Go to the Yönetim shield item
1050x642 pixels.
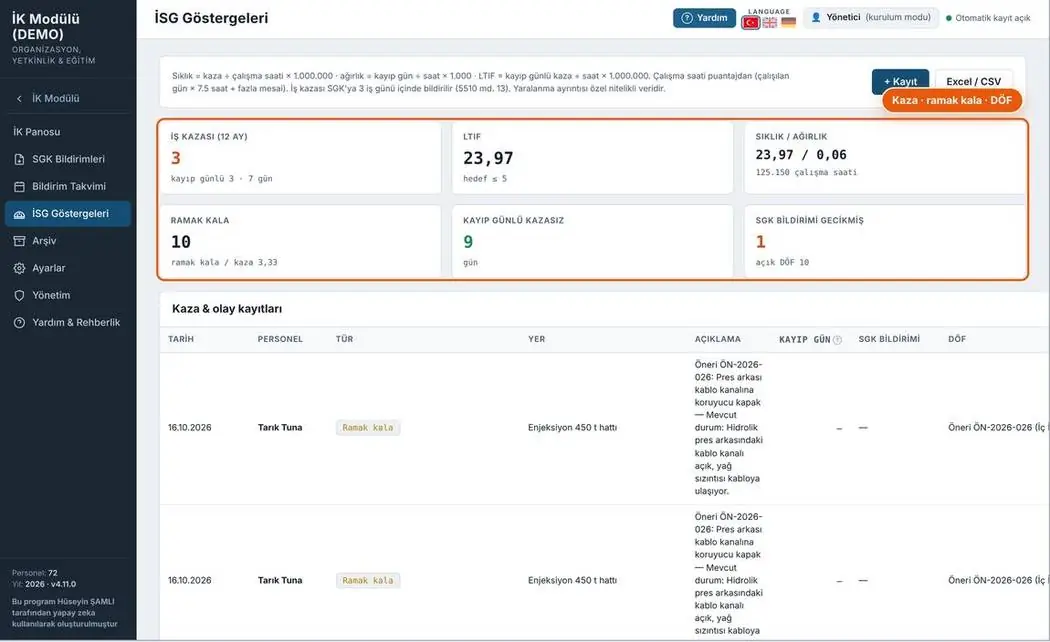tap(68, 295)
